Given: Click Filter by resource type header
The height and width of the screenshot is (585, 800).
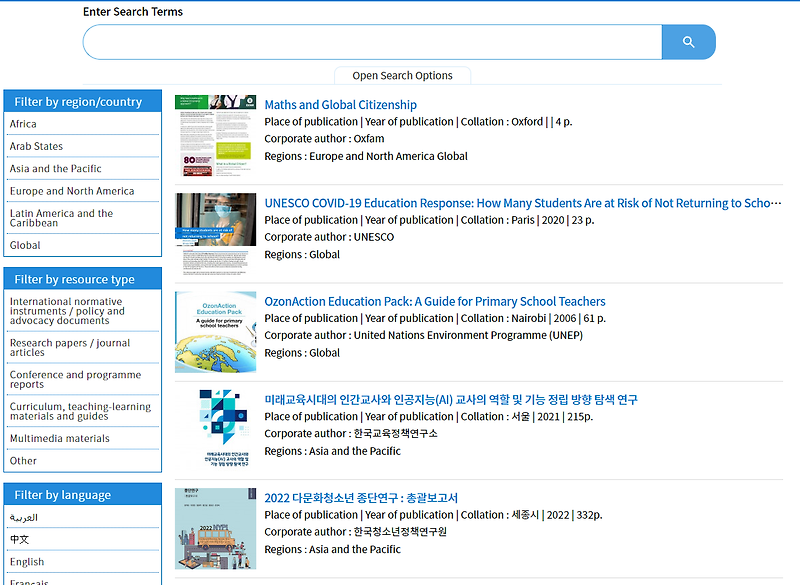Looking at the screenshot, I should [83, 279].
